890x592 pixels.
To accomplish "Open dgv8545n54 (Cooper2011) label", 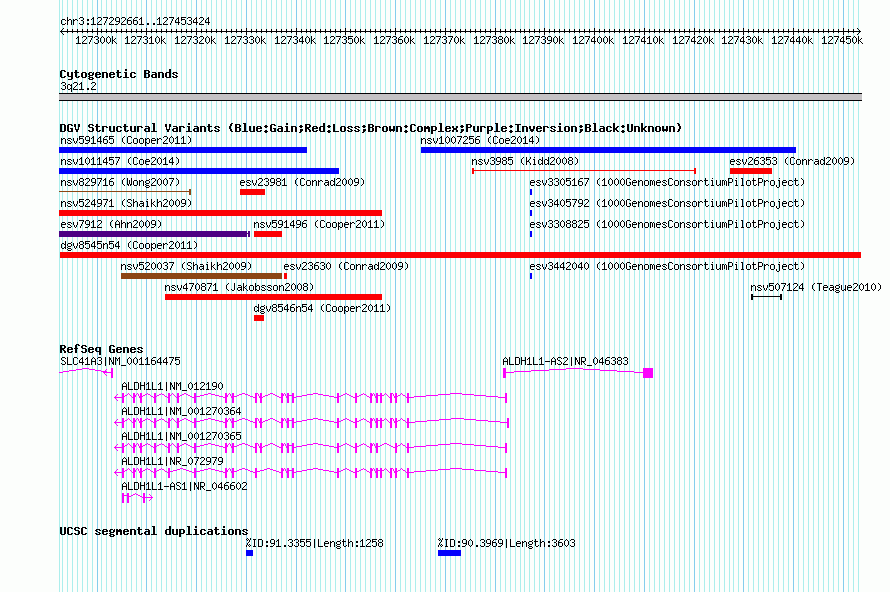I will (x=129, y=245).
